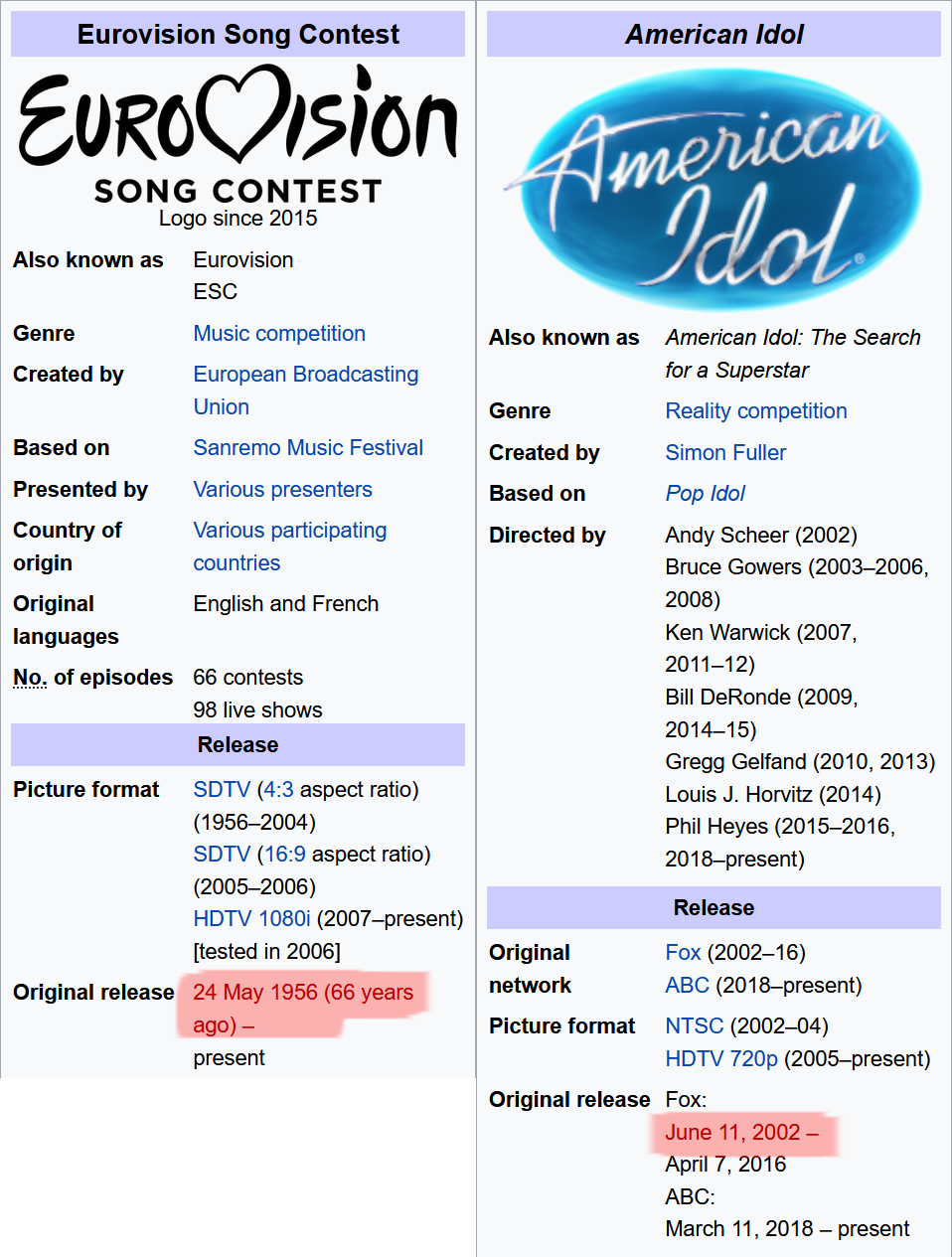The width and height of the screenshot is (952, 1257).
Task: Follow the Sanremo Music Festival link
Action: coord(308,448)
